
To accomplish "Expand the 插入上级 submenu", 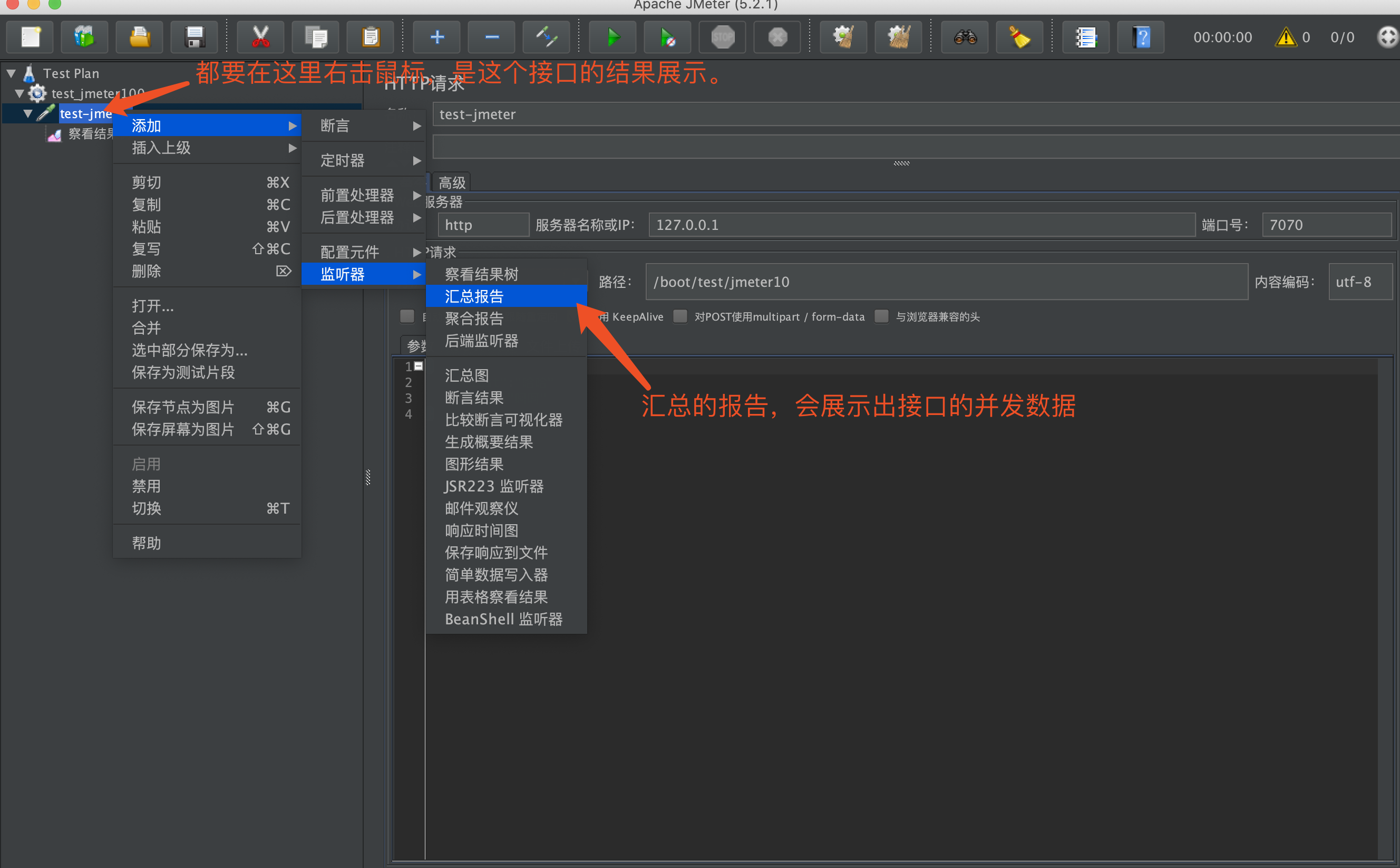I will 207,148.
